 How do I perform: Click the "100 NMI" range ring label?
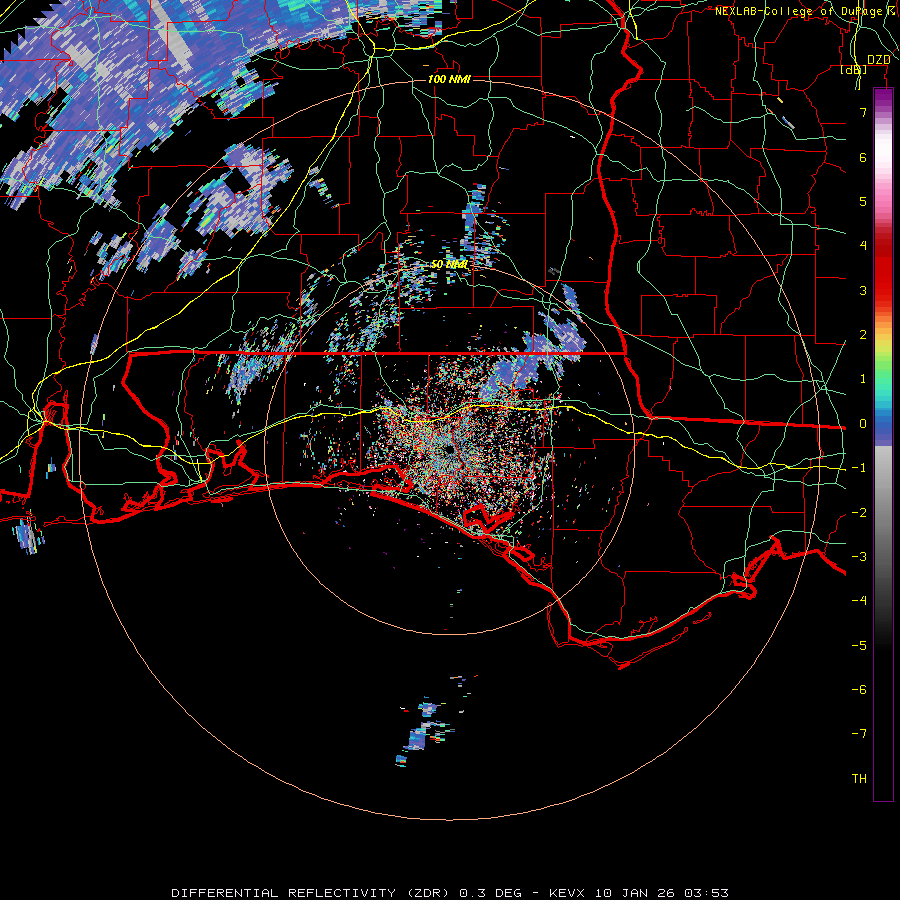pyautogui.click(x=449, y=79)
